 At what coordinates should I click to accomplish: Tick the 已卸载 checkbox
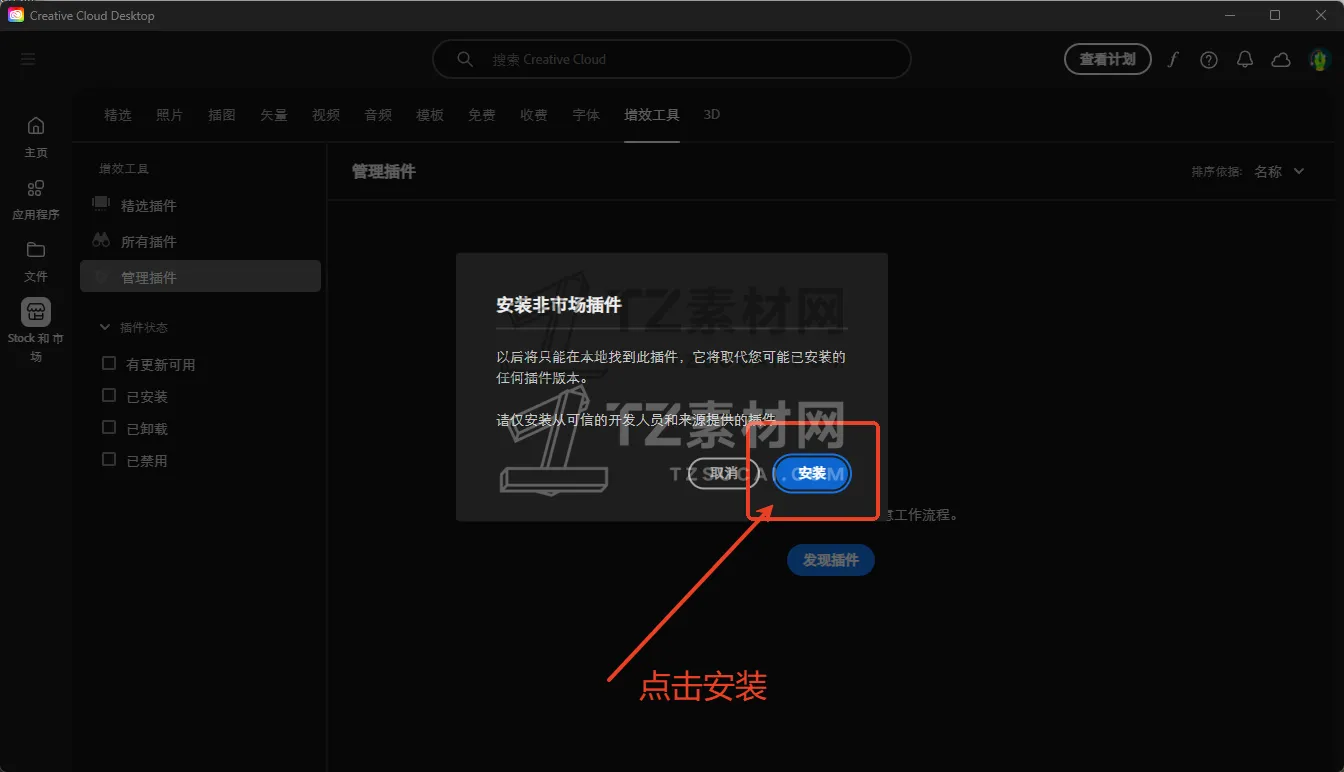coord(109,428)
